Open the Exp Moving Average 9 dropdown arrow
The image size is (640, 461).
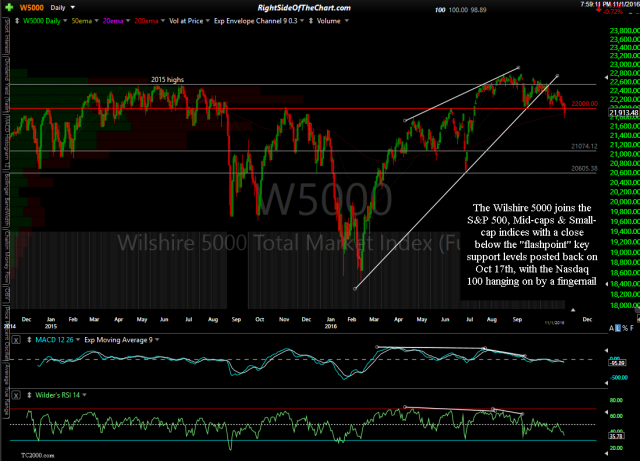(x=157, y=340)
